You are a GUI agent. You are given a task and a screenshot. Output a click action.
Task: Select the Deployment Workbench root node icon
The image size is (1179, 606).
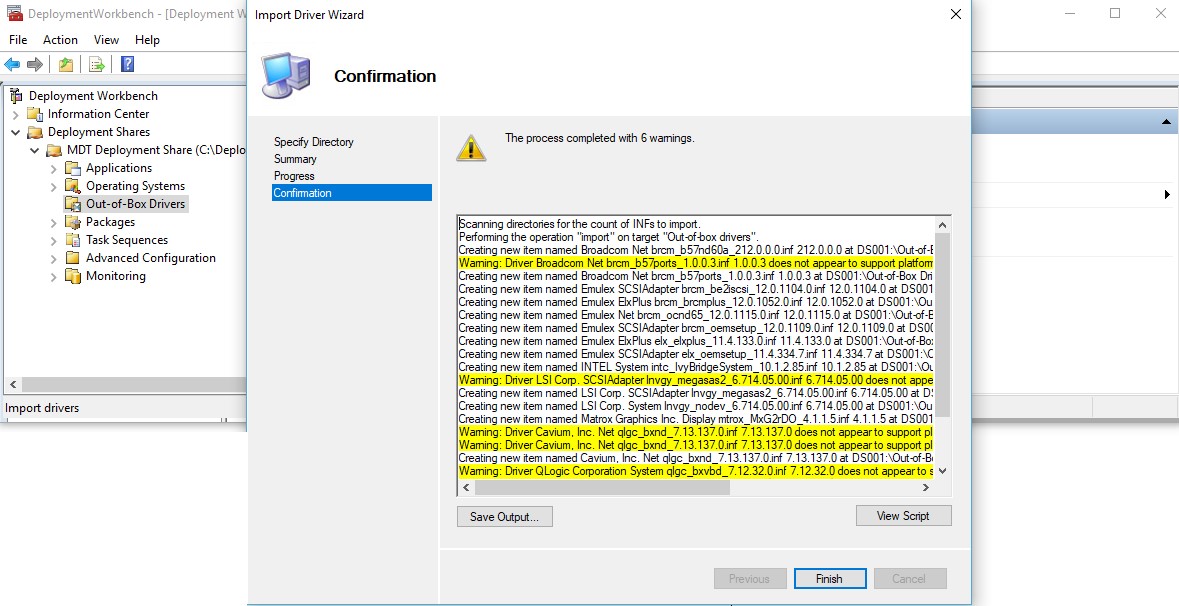[16, 96]
